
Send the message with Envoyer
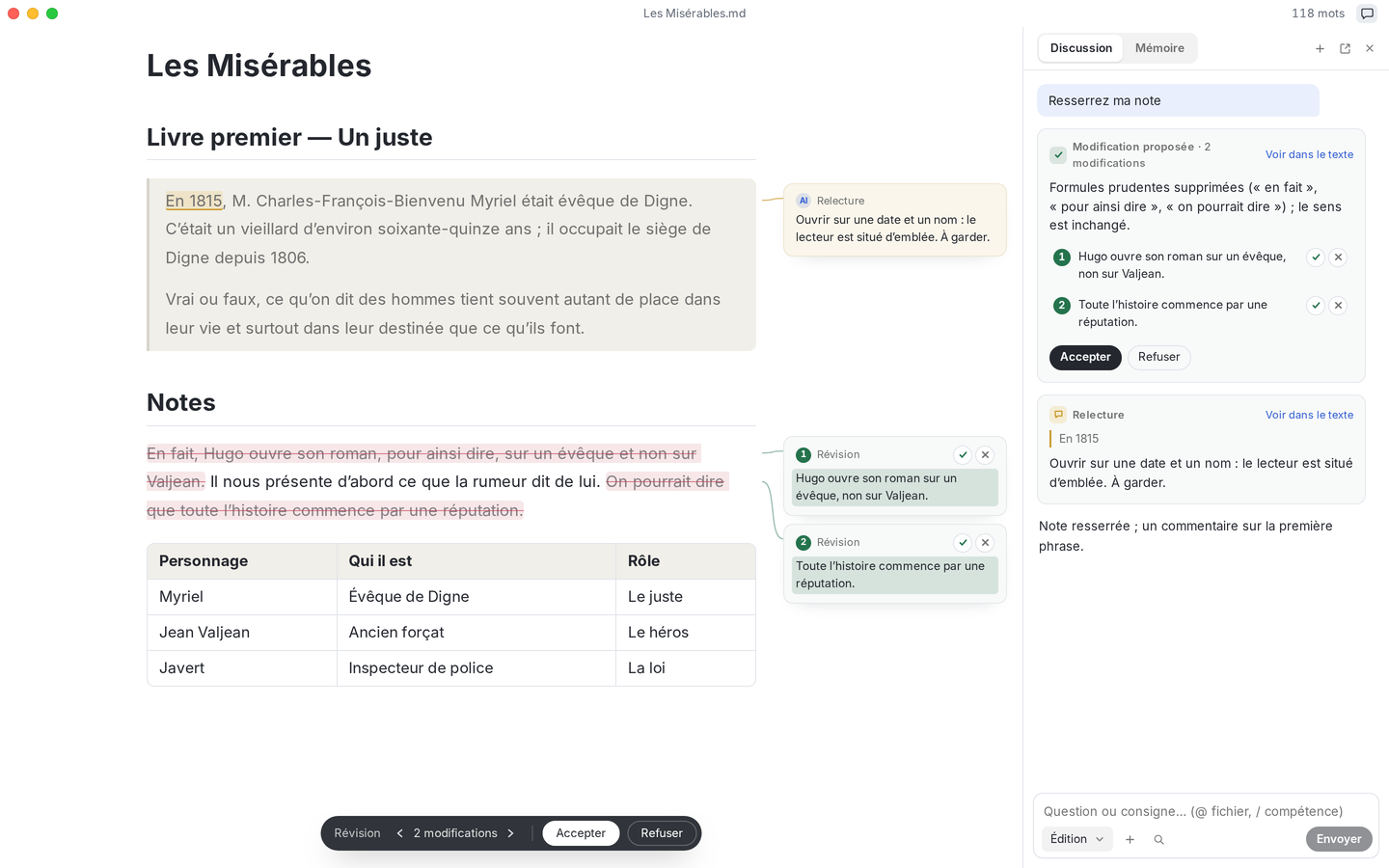pyautogui.click(x=1339, y=839)
